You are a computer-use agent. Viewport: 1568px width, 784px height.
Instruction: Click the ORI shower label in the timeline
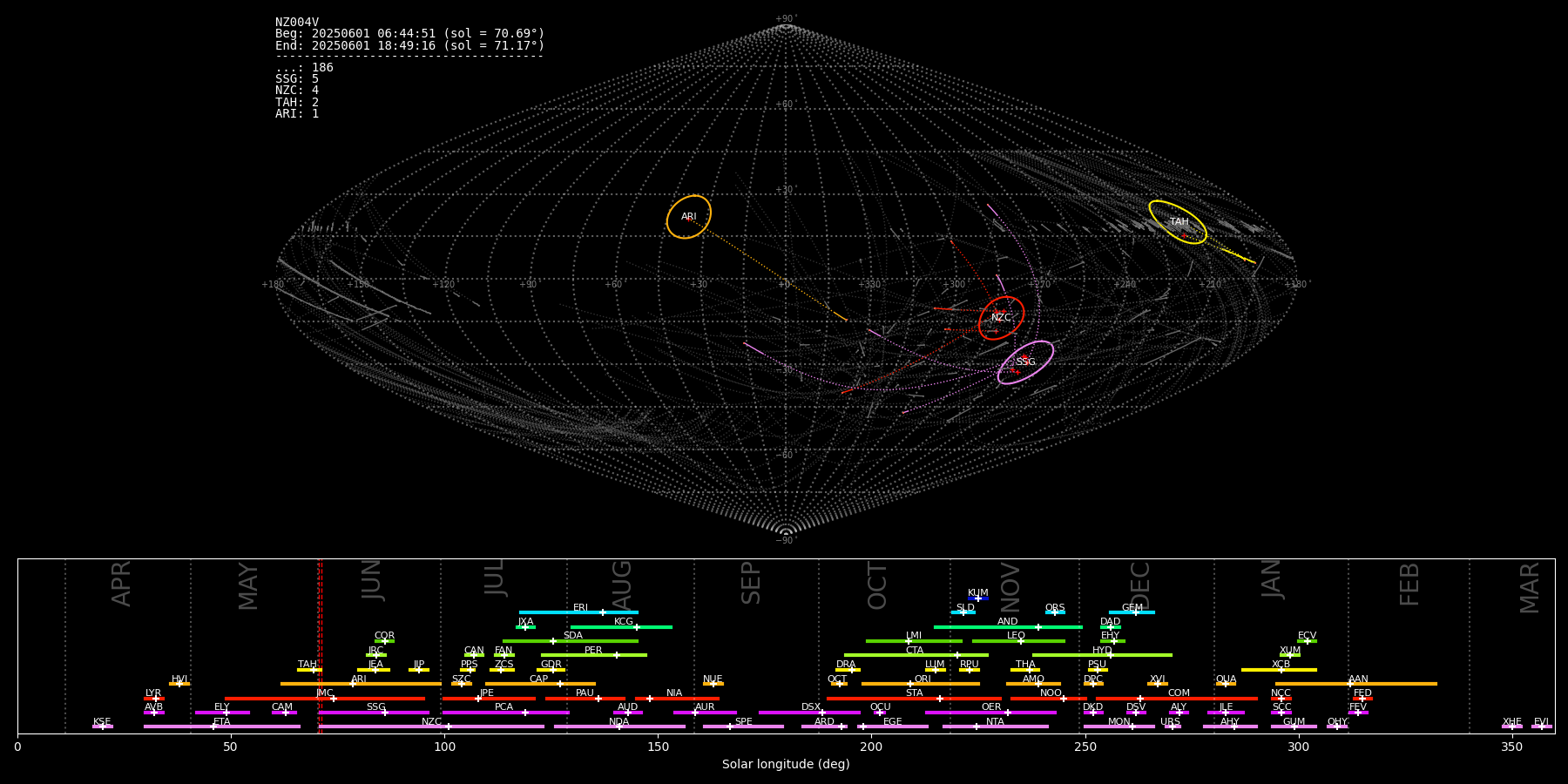tap(923, 679)
